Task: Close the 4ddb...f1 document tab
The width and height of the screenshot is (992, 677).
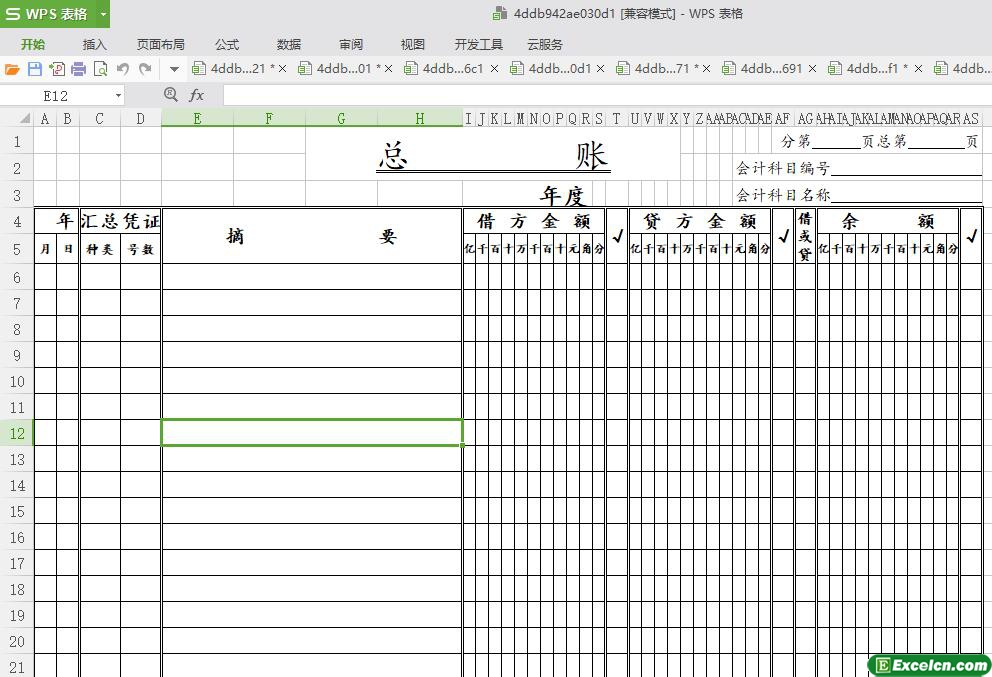Action: (919, 68)
